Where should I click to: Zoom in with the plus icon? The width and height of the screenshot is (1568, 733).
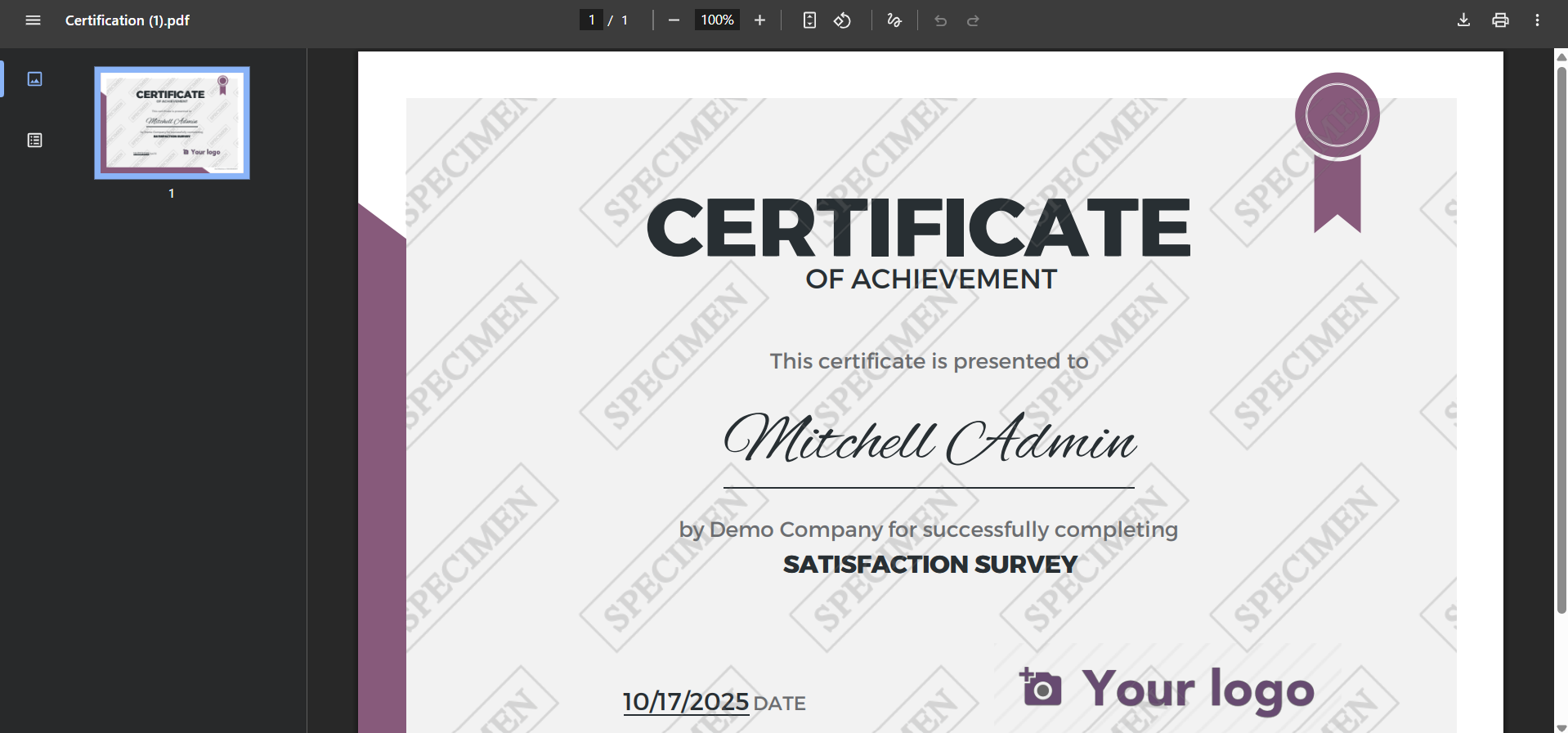pos(759,20)
